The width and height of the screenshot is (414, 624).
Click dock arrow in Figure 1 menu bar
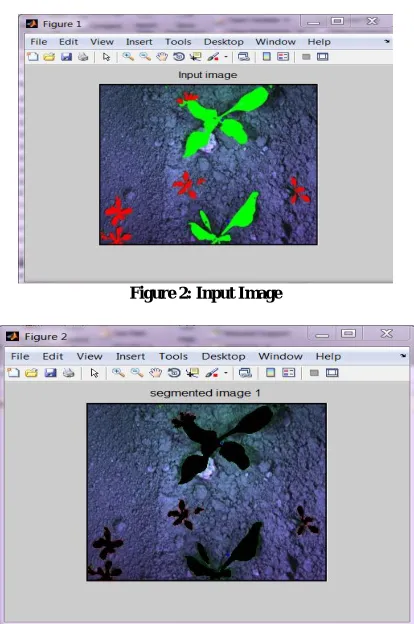point(387,41)
